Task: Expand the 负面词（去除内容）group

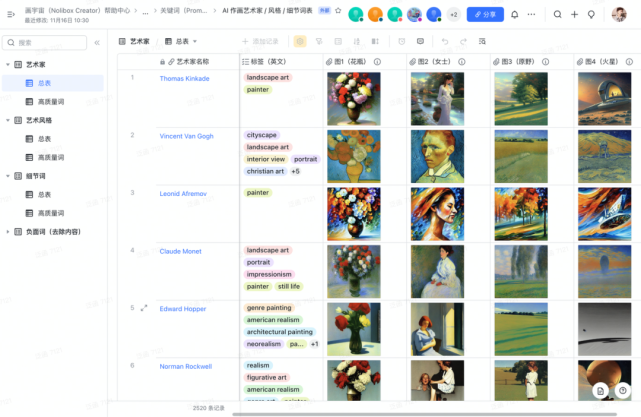Action: 8,232
